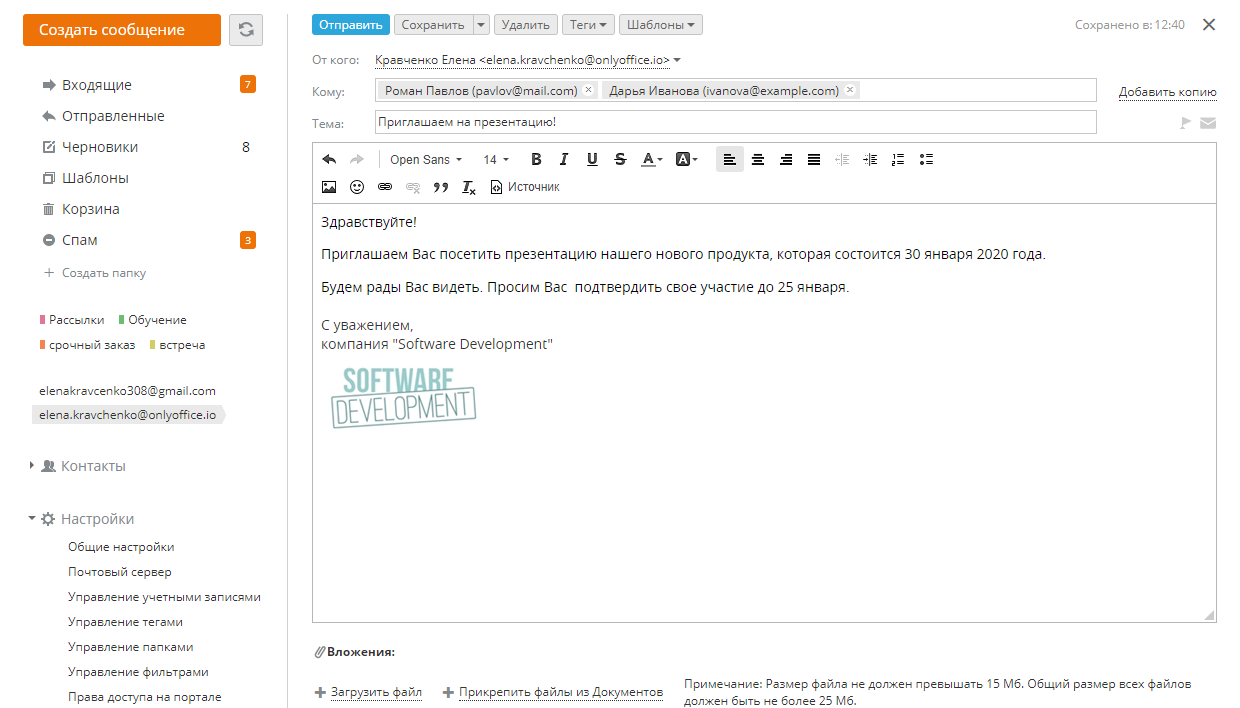Align text to the left
Screen dimensions: 1240x708
click(x=730, y=159)
